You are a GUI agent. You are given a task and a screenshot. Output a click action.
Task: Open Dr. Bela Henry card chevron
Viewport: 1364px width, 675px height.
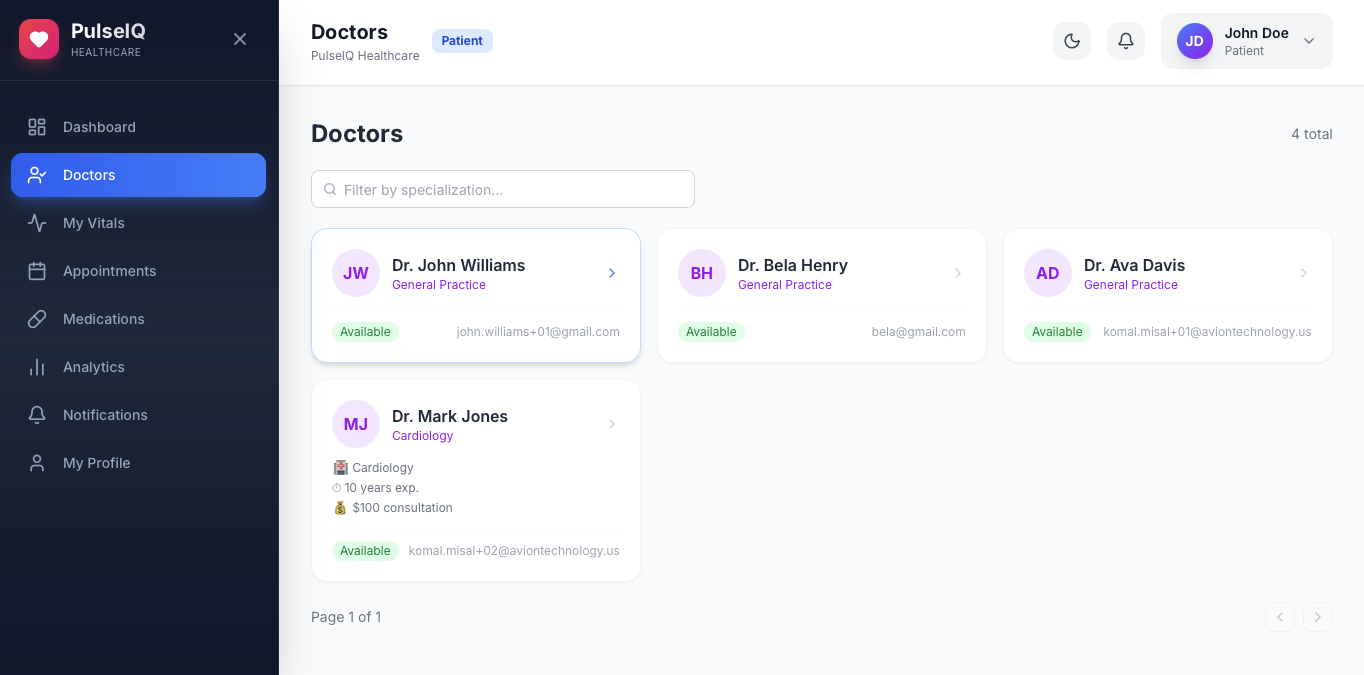958,273
